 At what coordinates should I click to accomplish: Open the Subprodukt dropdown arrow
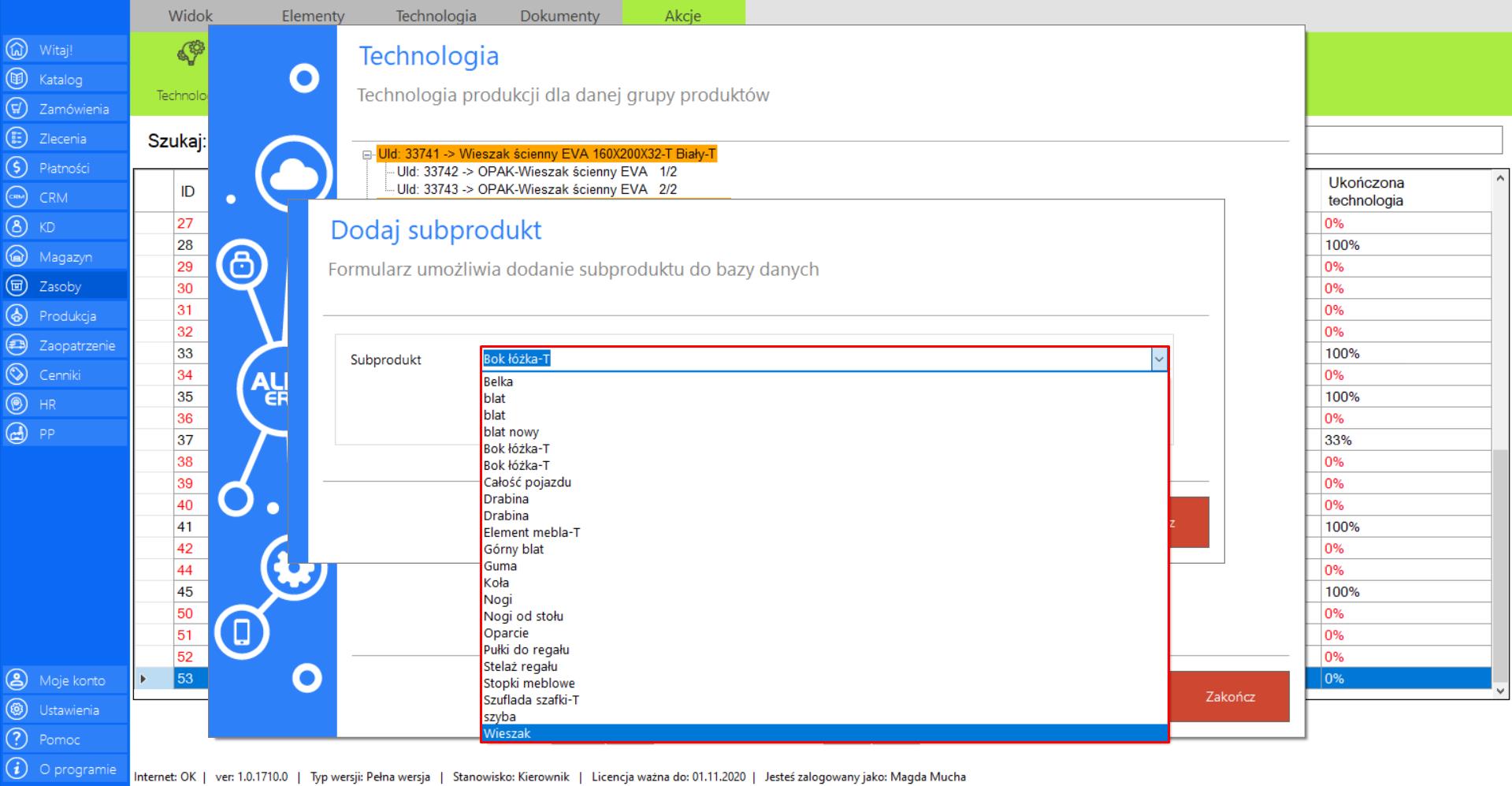pyautogui.click(x=1158, y=359)
